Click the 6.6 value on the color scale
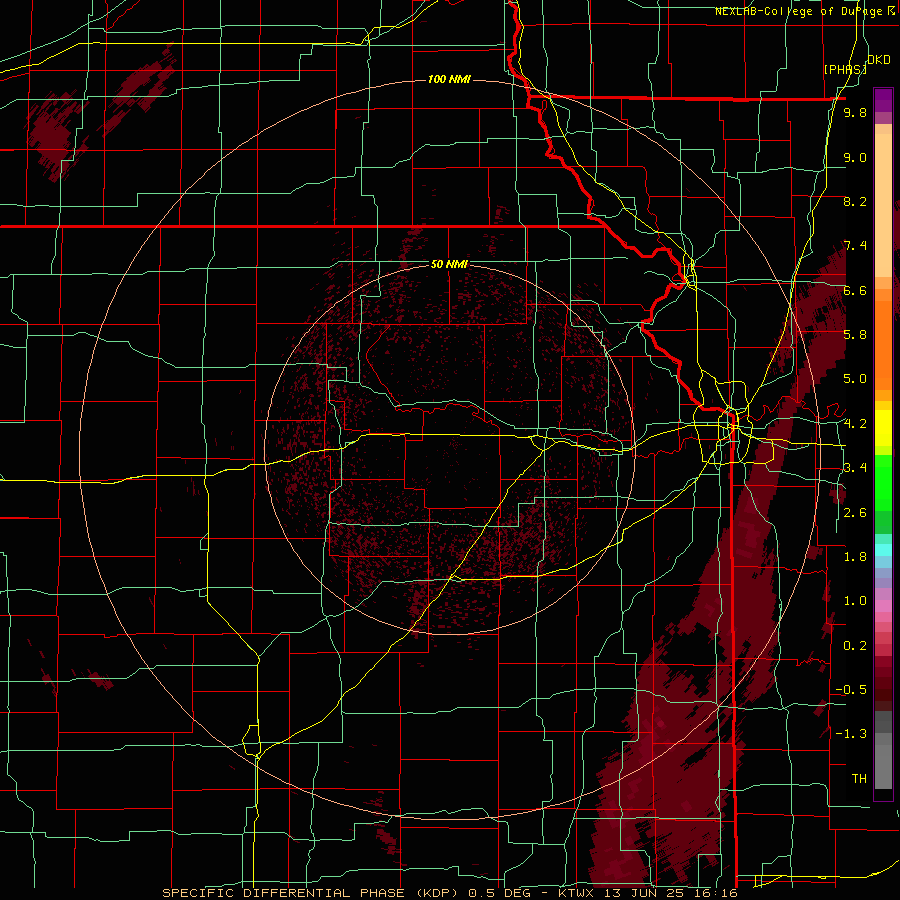The height and width of the screenshot is (900, 900). coord(855,290)
